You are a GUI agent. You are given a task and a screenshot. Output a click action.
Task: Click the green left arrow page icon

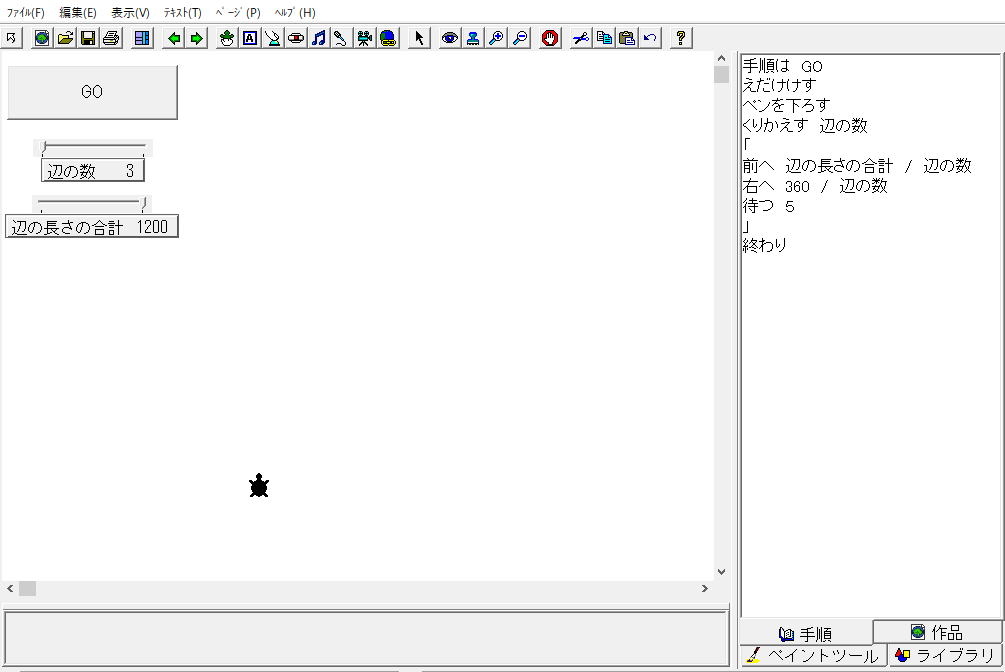tap(174, 38)
